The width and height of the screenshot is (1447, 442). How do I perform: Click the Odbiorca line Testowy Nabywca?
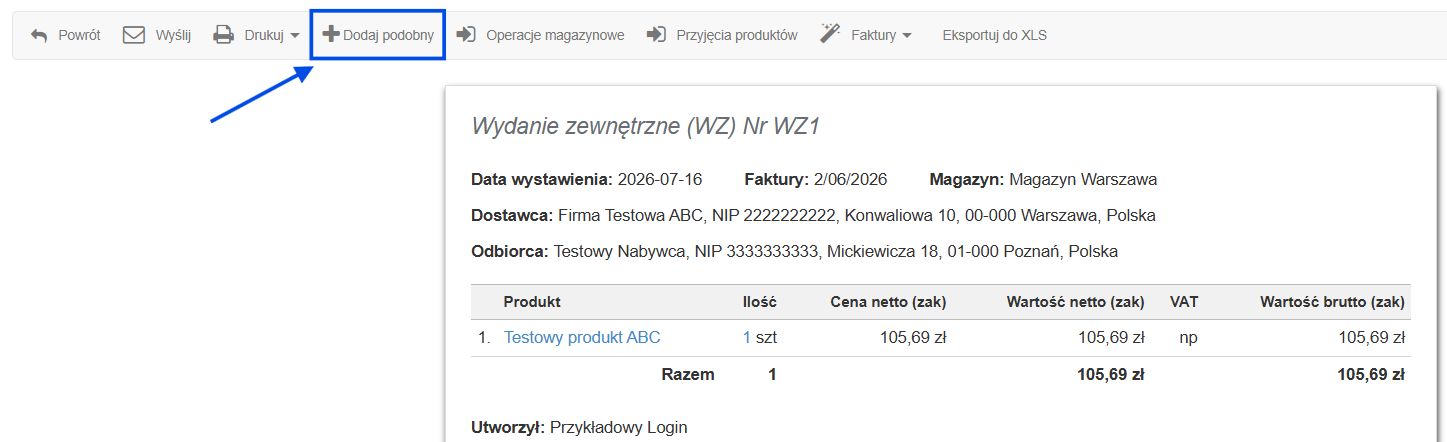click(794, 251)
